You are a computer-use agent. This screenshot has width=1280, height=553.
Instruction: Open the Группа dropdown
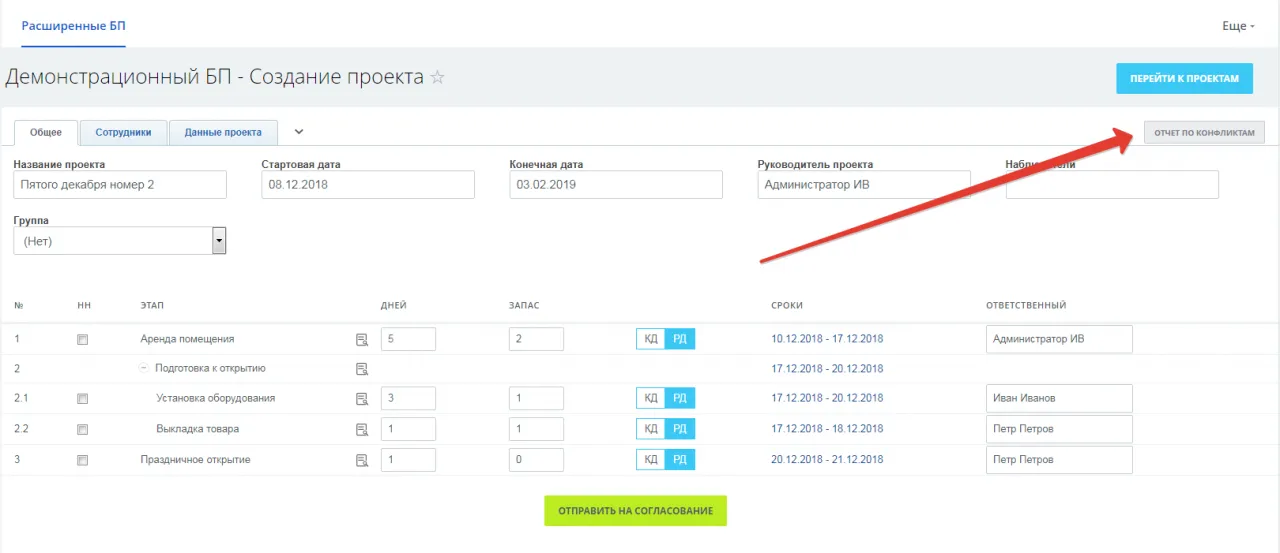tap(219, 241)
